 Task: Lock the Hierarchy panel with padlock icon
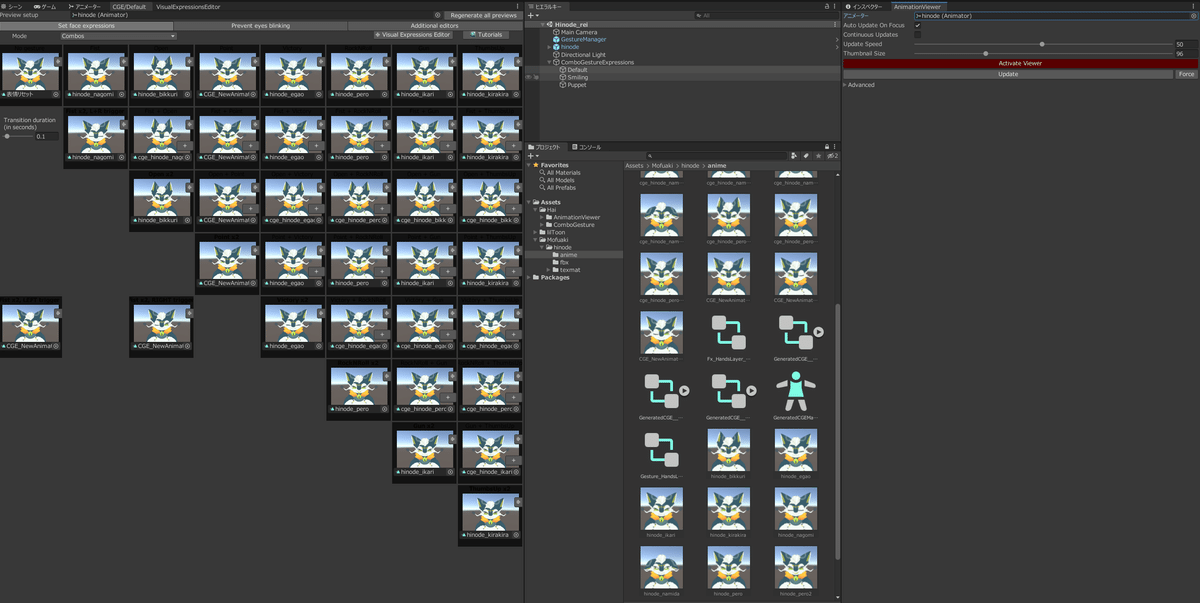(826, 6)
